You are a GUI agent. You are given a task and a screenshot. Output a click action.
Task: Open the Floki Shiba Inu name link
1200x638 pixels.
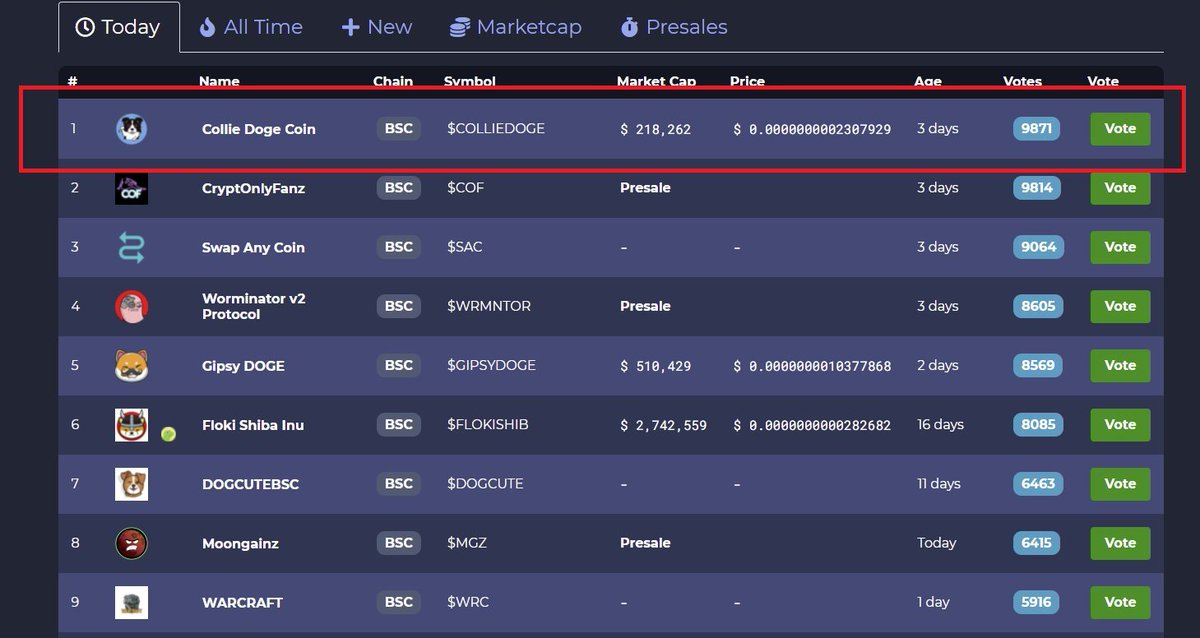[x=253, y=425]
